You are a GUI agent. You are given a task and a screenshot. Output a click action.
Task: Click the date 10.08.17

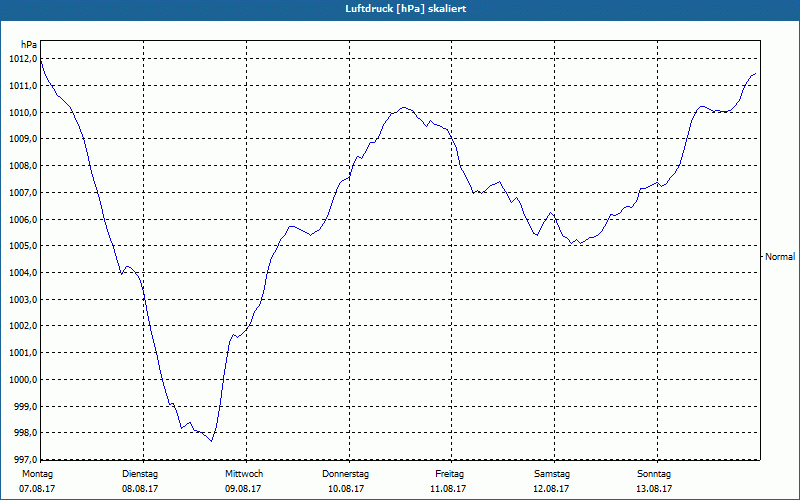click(x=346, y=489)
